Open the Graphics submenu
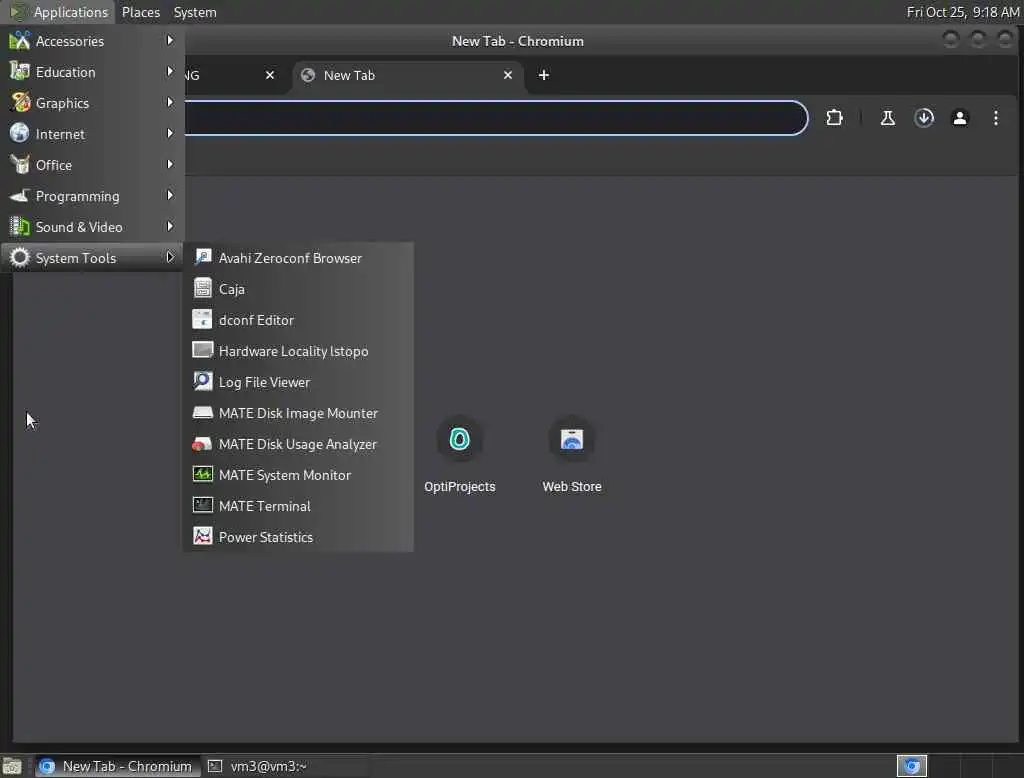 tap(92, 103)
